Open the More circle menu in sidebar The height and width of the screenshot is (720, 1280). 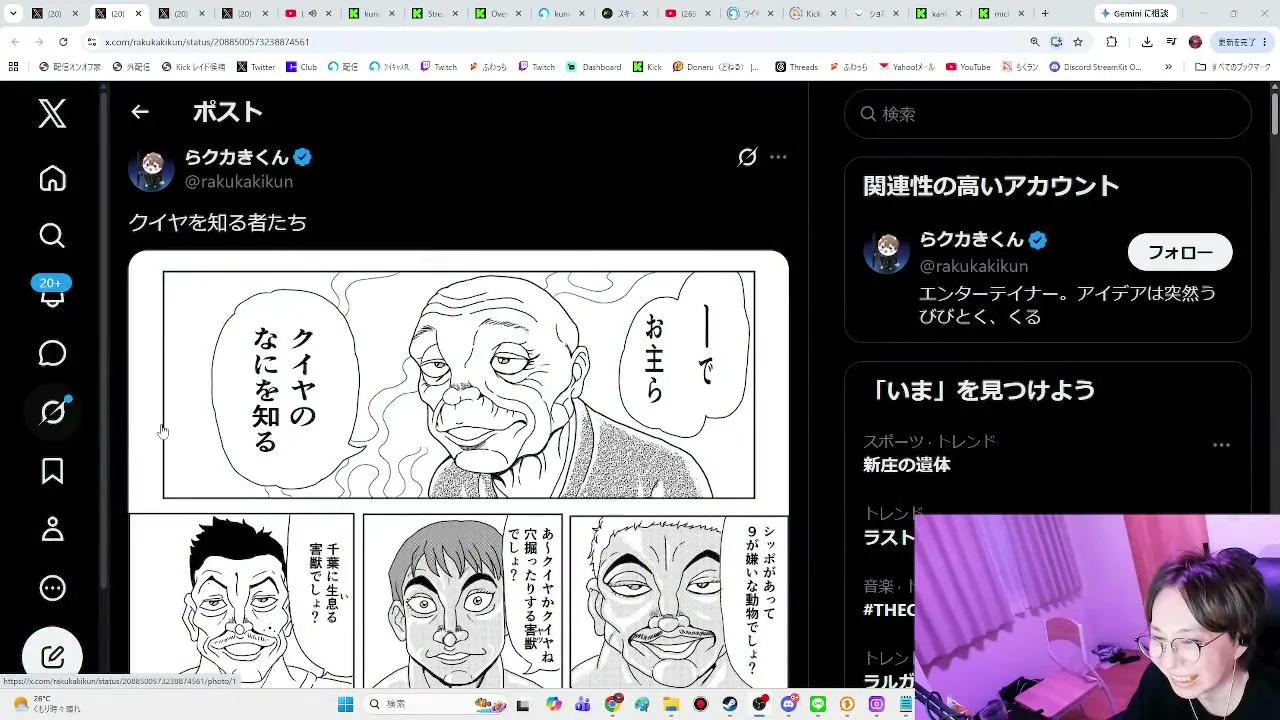pos(52,588)
